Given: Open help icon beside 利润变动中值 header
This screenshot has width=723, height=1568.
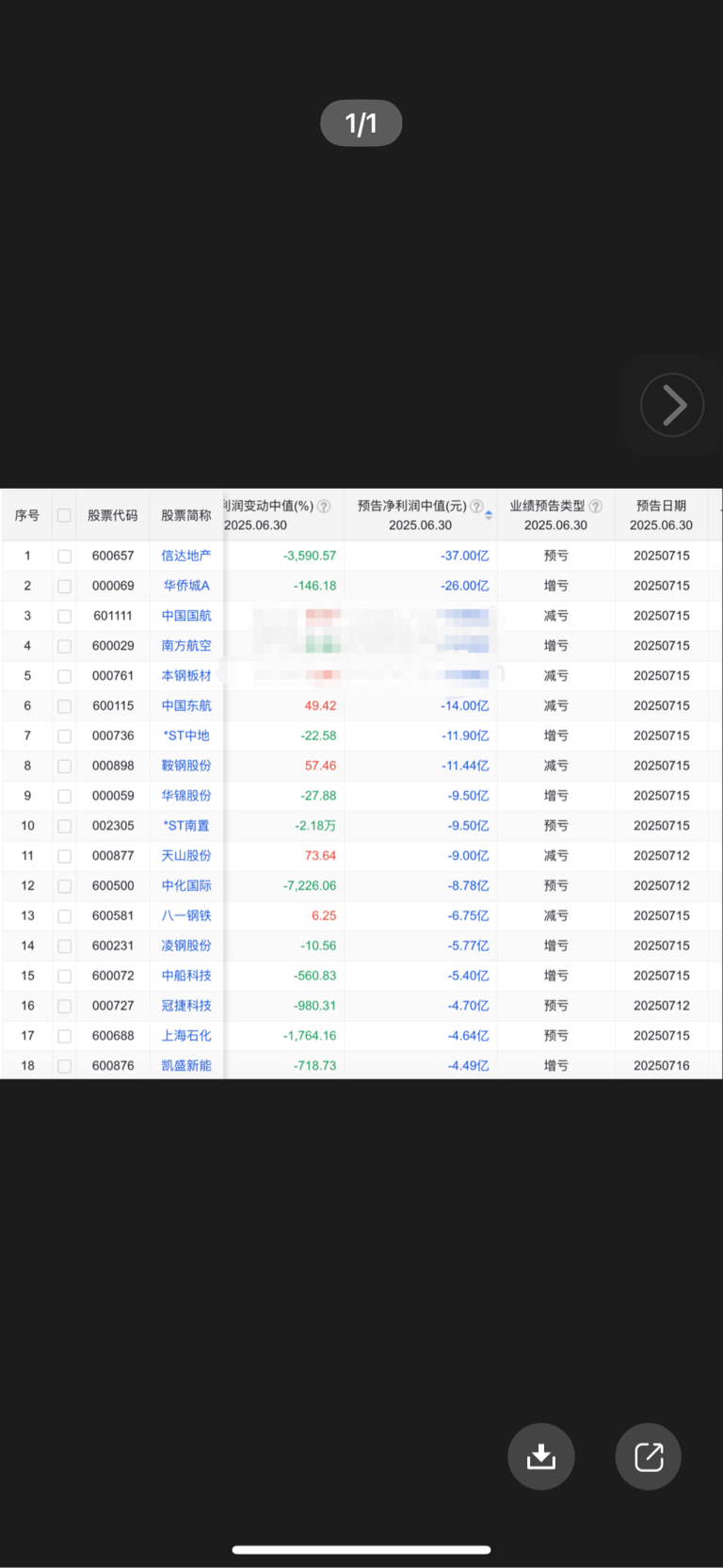Looking at the screenshot, I should click(x=324, y=507).
